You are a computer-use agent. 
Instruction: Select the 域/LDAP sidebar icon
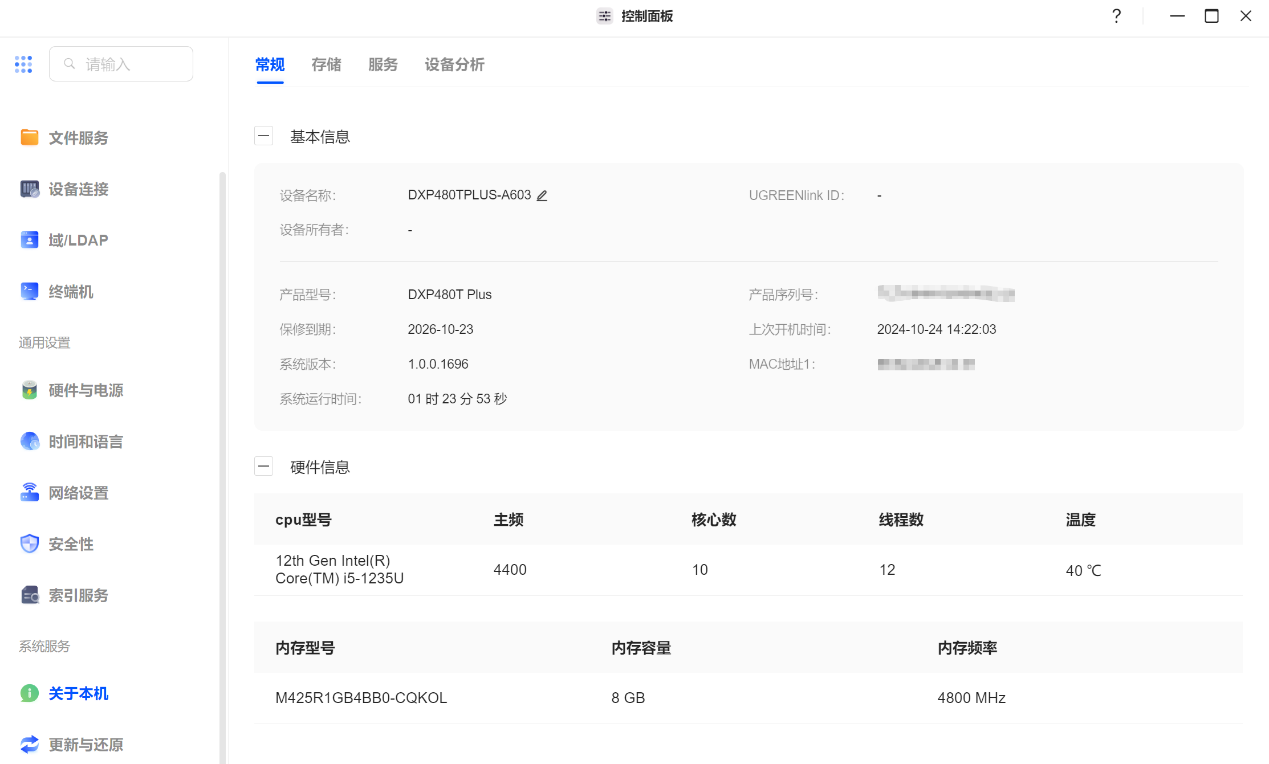[30, 240]
